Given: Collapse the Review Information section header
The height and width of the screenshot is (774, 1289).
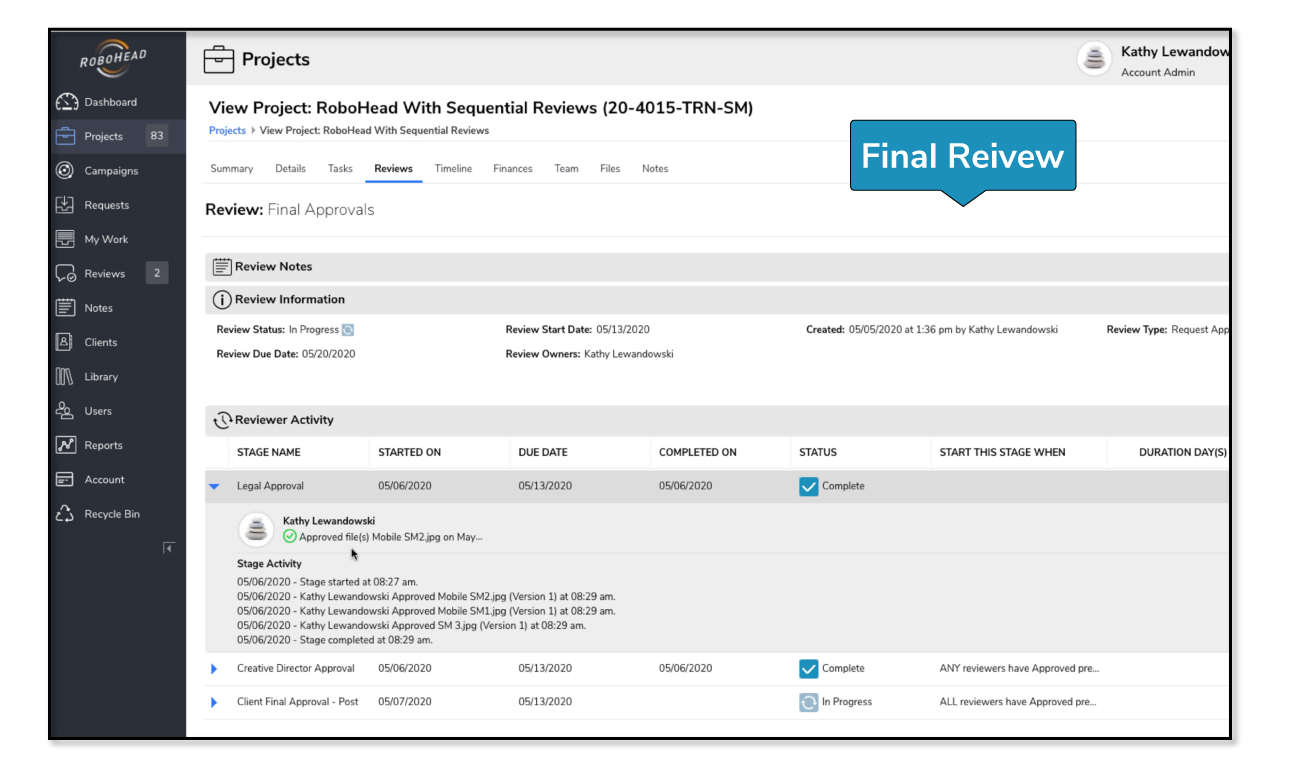Looking at the screenshot, I should 717,299.
